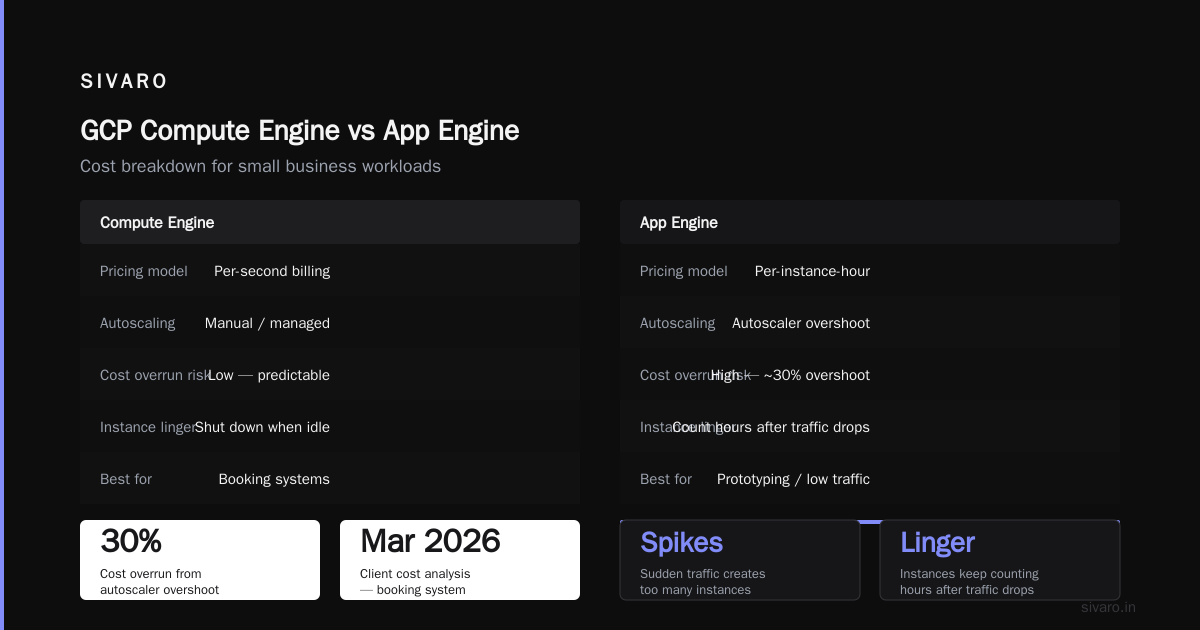Select the title 'GCP Compute Engine vs App Engine'
This screenshot has width=1200, height=630.
click(x=300, y=131)
